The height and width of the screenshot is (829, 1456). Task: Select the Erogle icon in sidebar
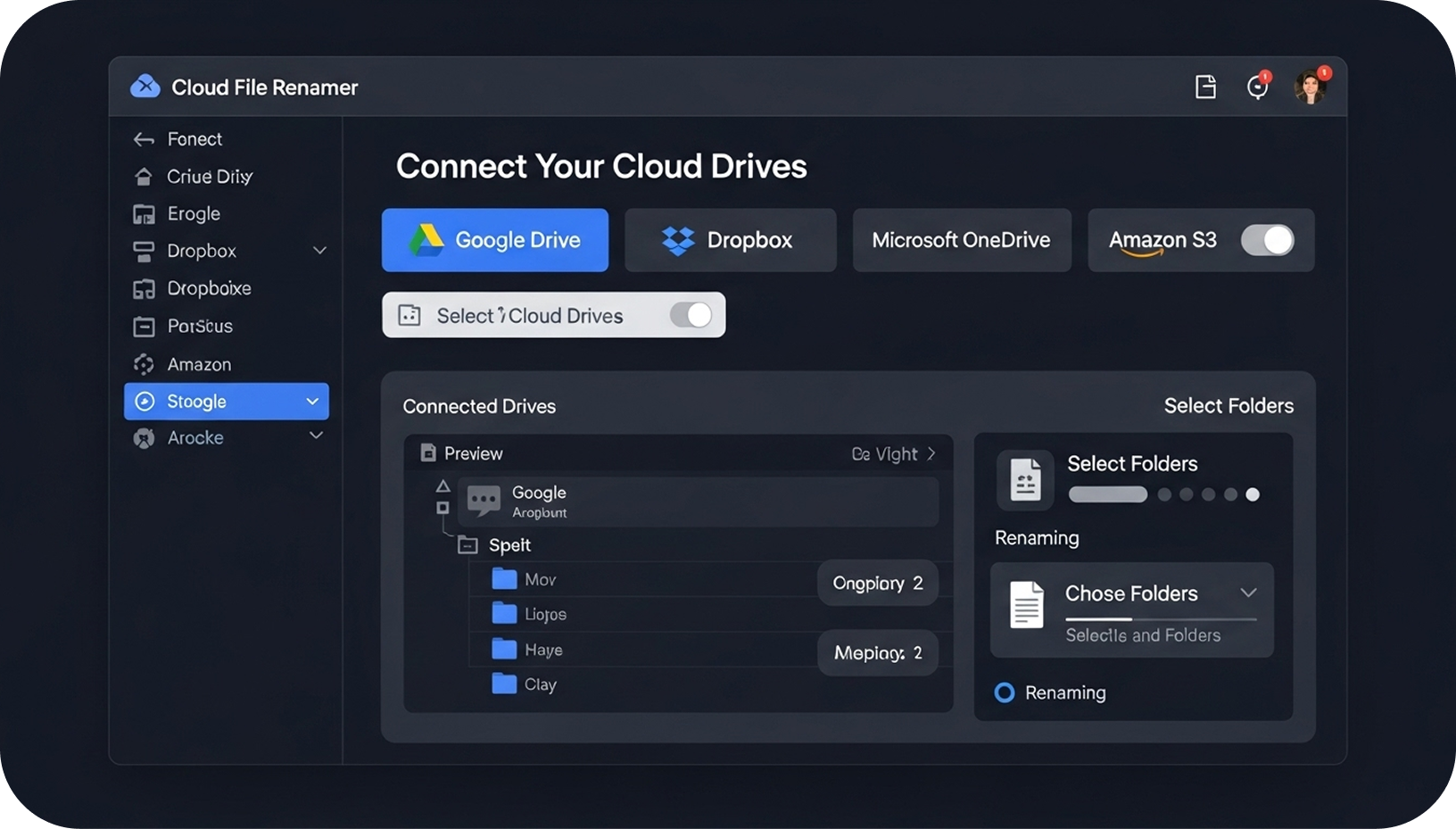(144, 213)
